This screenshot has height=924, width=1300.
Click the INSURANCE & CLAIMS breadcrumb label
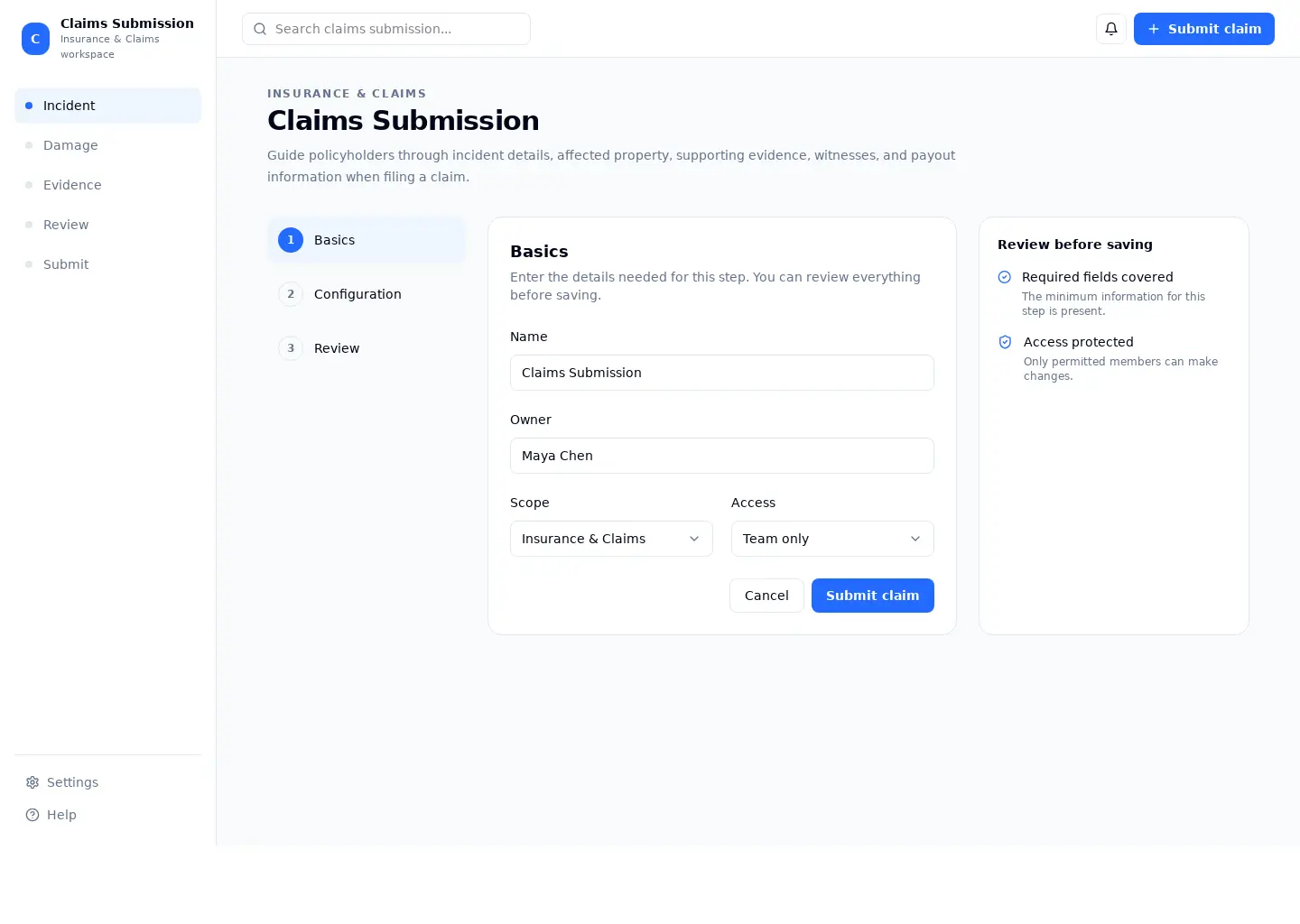[347, 94]
